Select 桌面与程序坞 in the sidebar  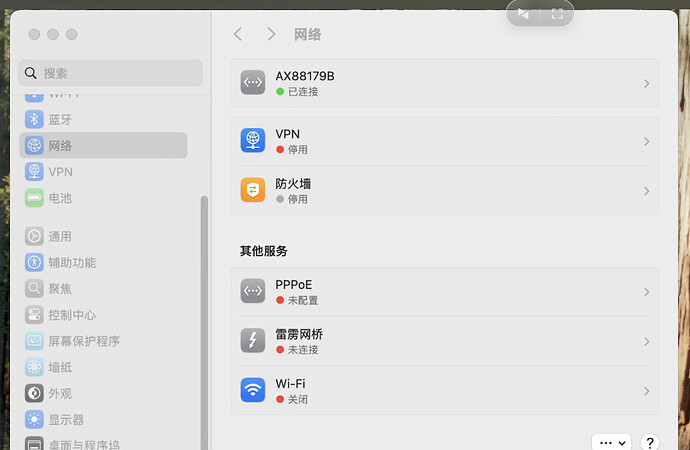click(103, 443)
